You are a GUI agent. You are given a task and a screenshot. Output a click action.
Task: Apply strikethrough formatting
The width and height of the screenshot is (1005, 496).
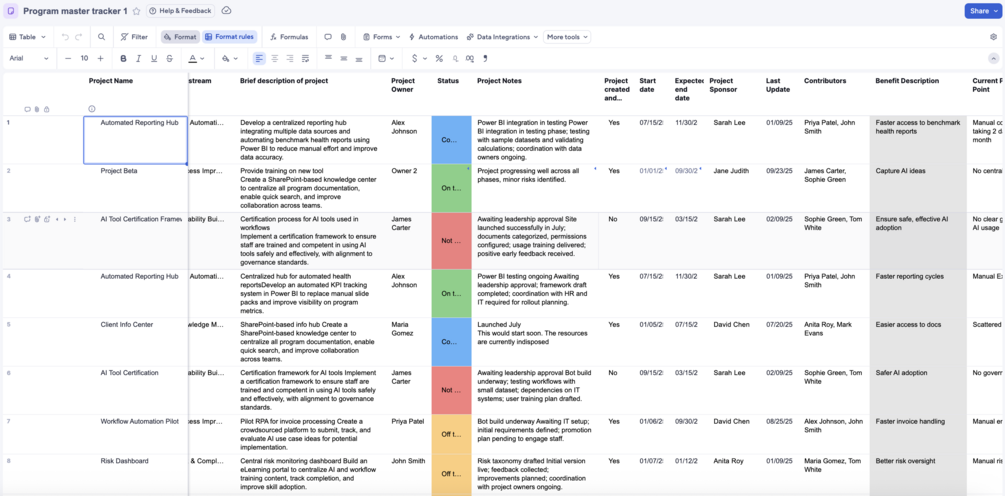click(x=169, y=58)
